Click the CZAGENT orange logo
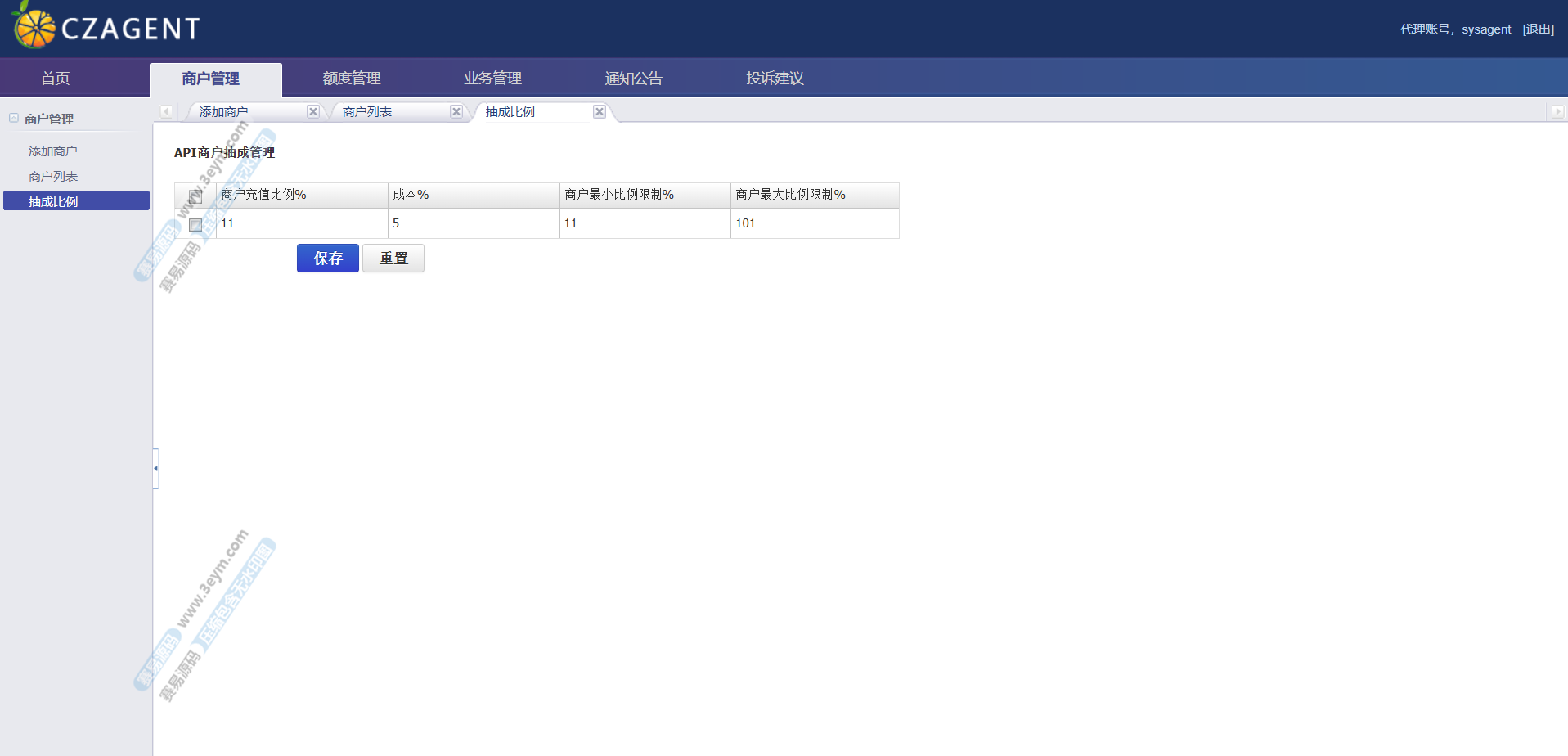Viewport: 1568px width, 756px height. [x=34, y=28]
